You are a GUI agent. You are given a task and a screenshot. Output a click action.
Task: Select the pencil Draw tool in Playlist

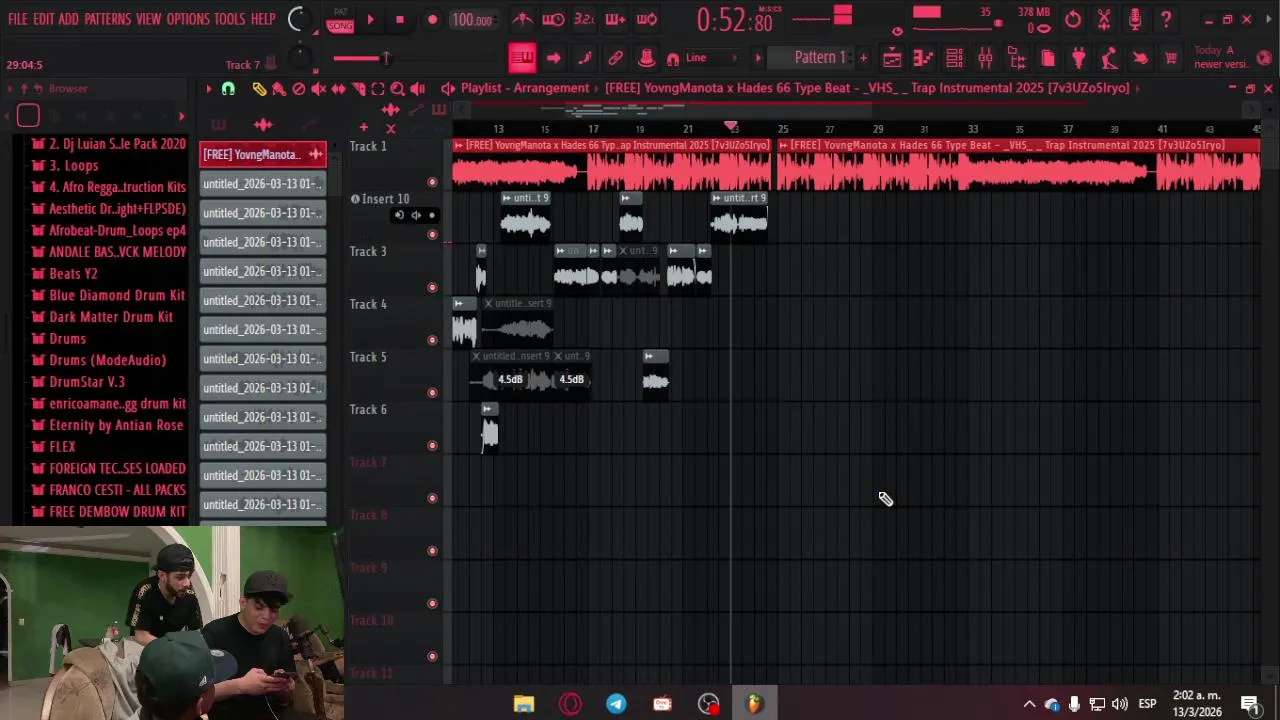(x=259, y=89)
